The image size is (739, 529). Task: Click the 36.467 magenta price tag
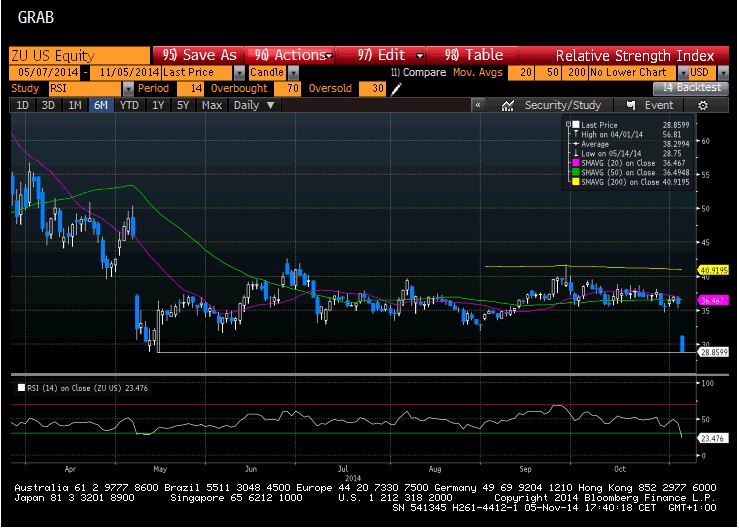click(714, 300)
